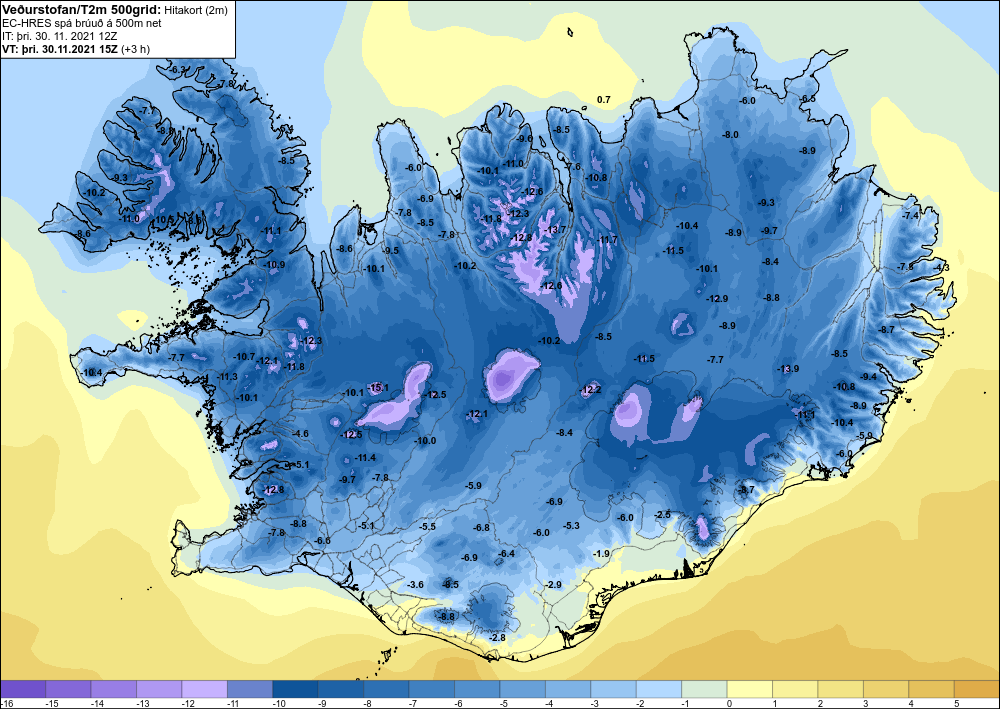
Task: Select the -1.9 temperature value
Action: pyautogui.click(x=601, y=554)
